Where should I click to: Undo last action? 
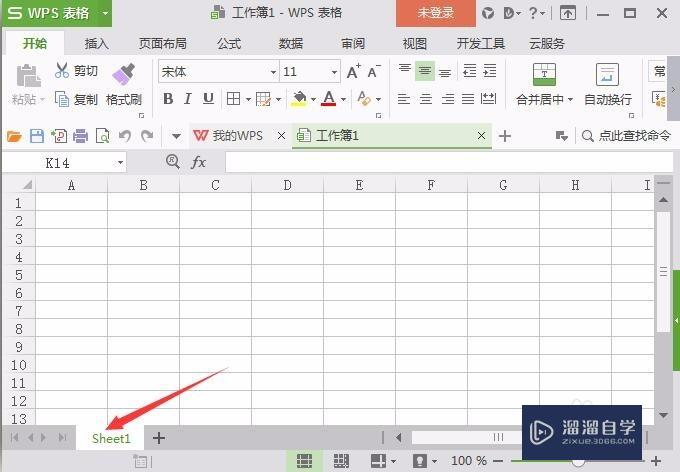coord(125,136)
